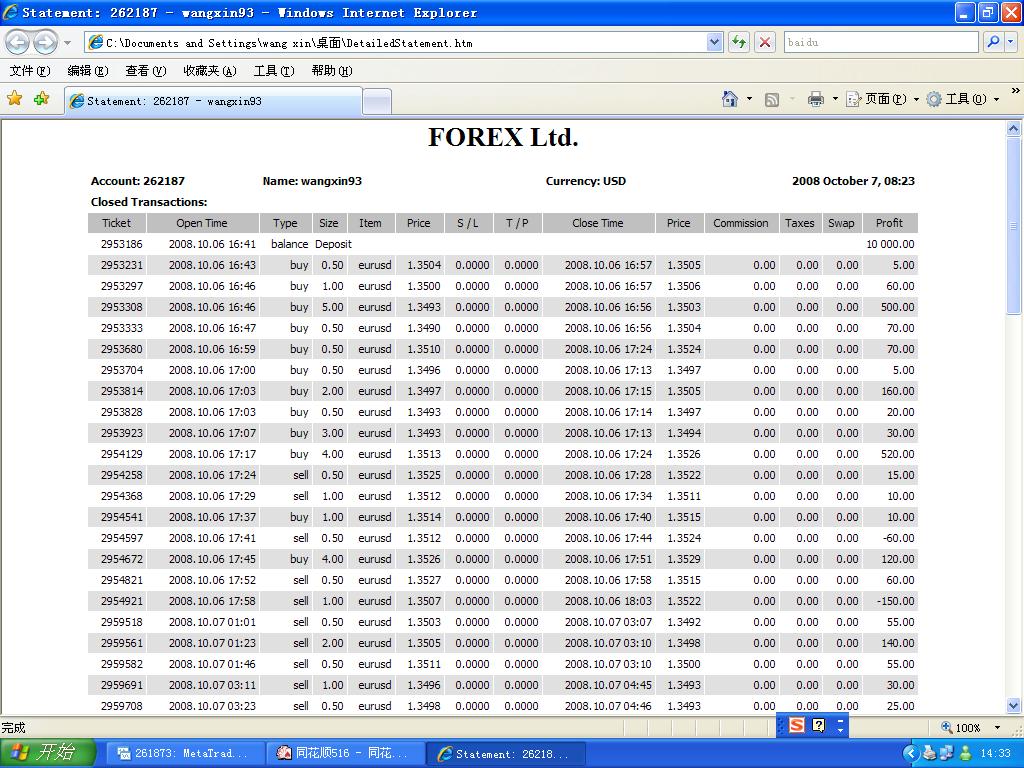Click the vertical scrollbar down arrow
1024x768 pixels.
(x=1014, y=705)
